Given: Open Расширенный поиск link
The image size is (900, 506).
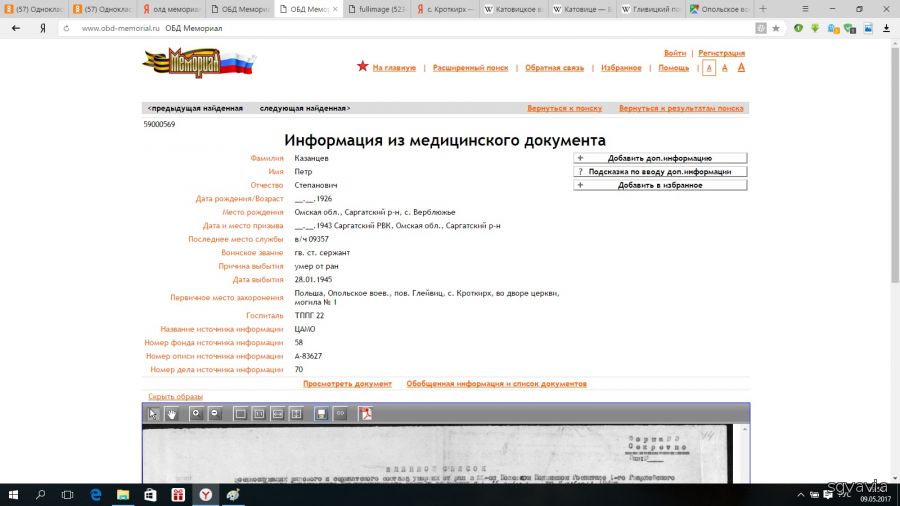Looking at the screenshot, I should click(x=470, y=68).
